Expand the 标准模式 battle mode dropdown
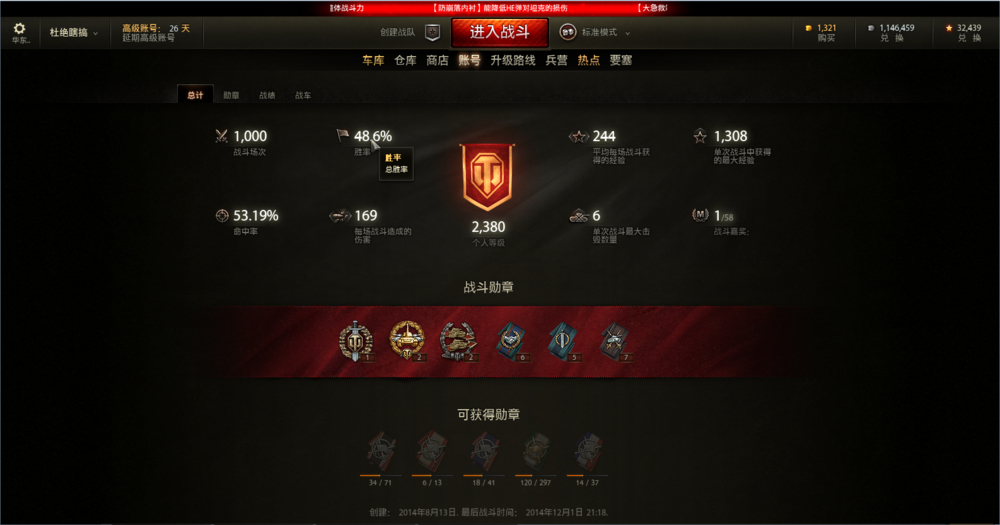The width and height of the screenshot is (1000, 525). tap(605, 33)
